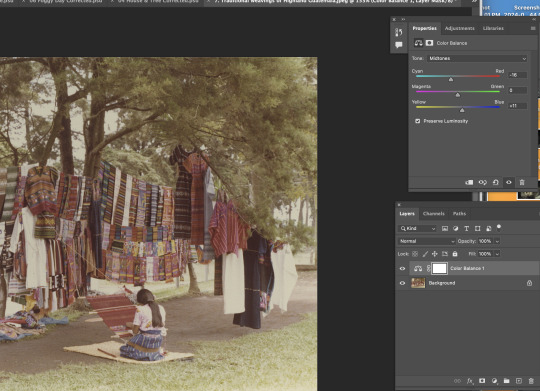Switch to the Adjustments tab
The height and width of the screenshot is (391, 540).
[459, 28]
